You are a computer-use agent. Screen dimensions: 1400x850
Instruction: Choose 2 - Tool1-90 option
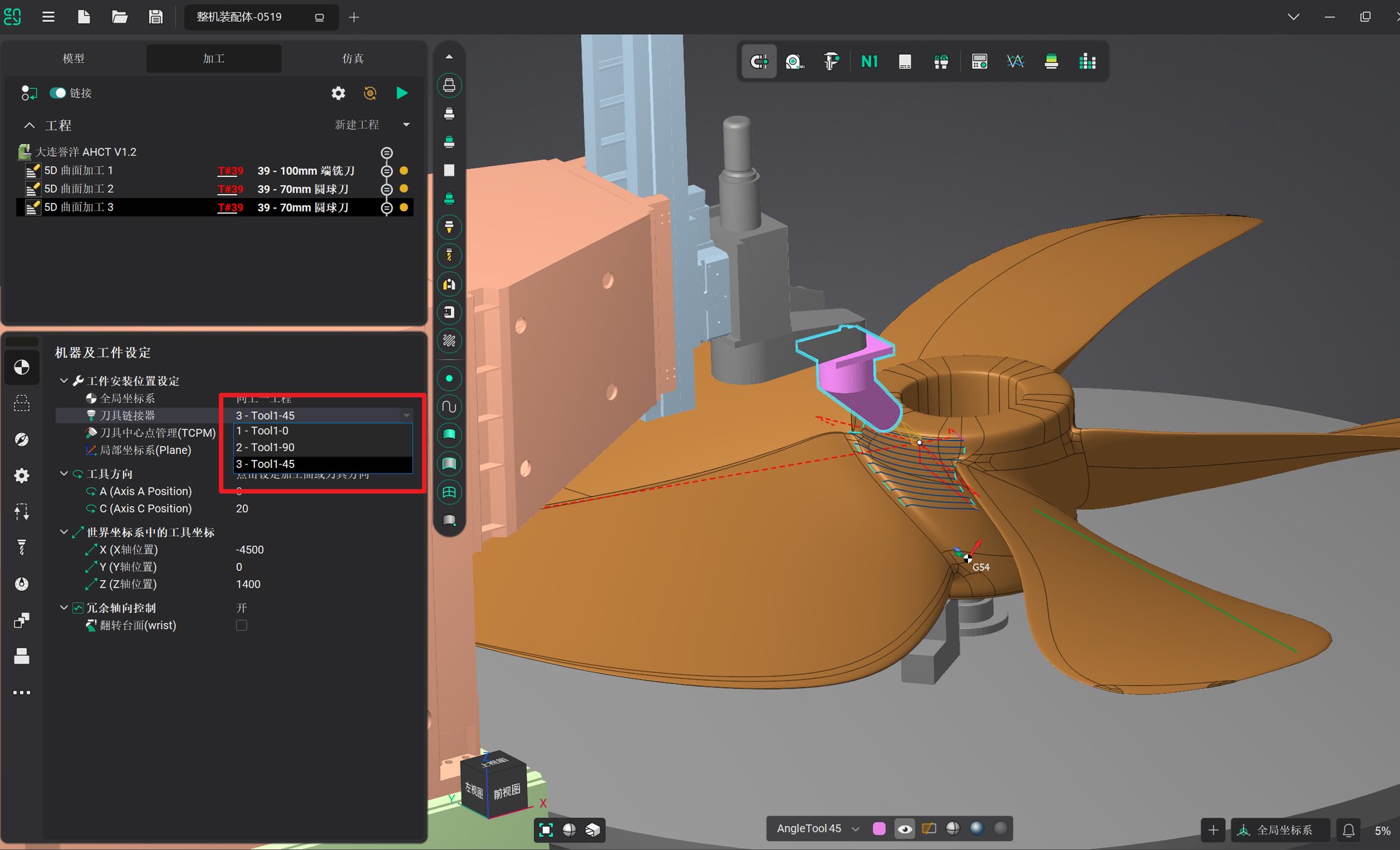[323, 448]
